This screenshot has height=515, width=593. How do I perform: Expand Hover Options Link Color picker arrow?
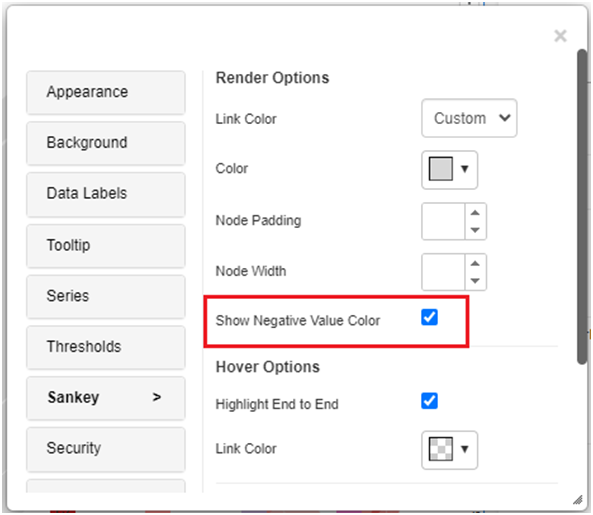(x=465, y=449)
